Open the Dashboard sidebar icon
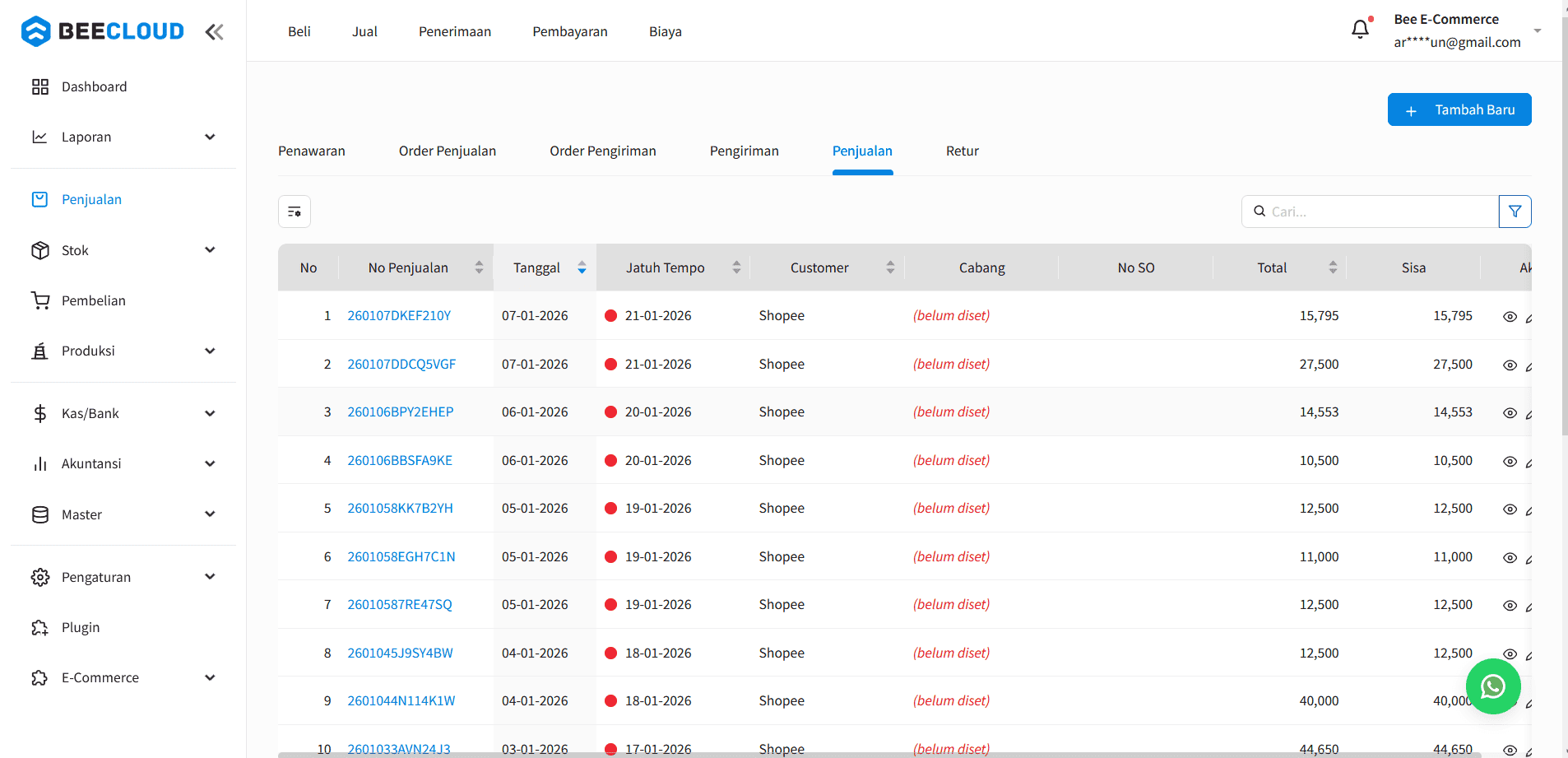 pos(40,86)
